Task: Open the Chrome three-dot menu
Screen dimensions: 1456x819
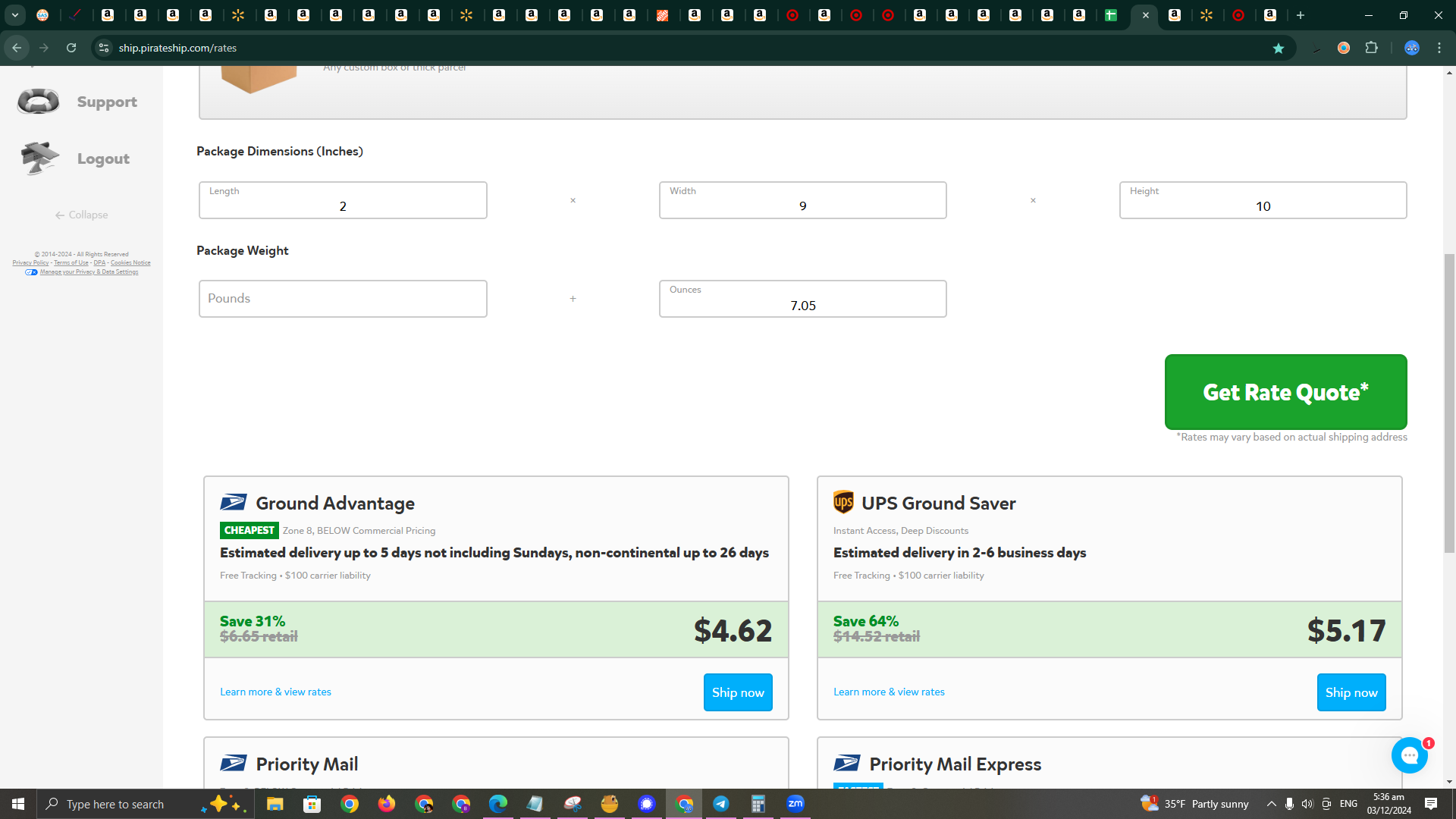Action: [x=1439, y=48]
